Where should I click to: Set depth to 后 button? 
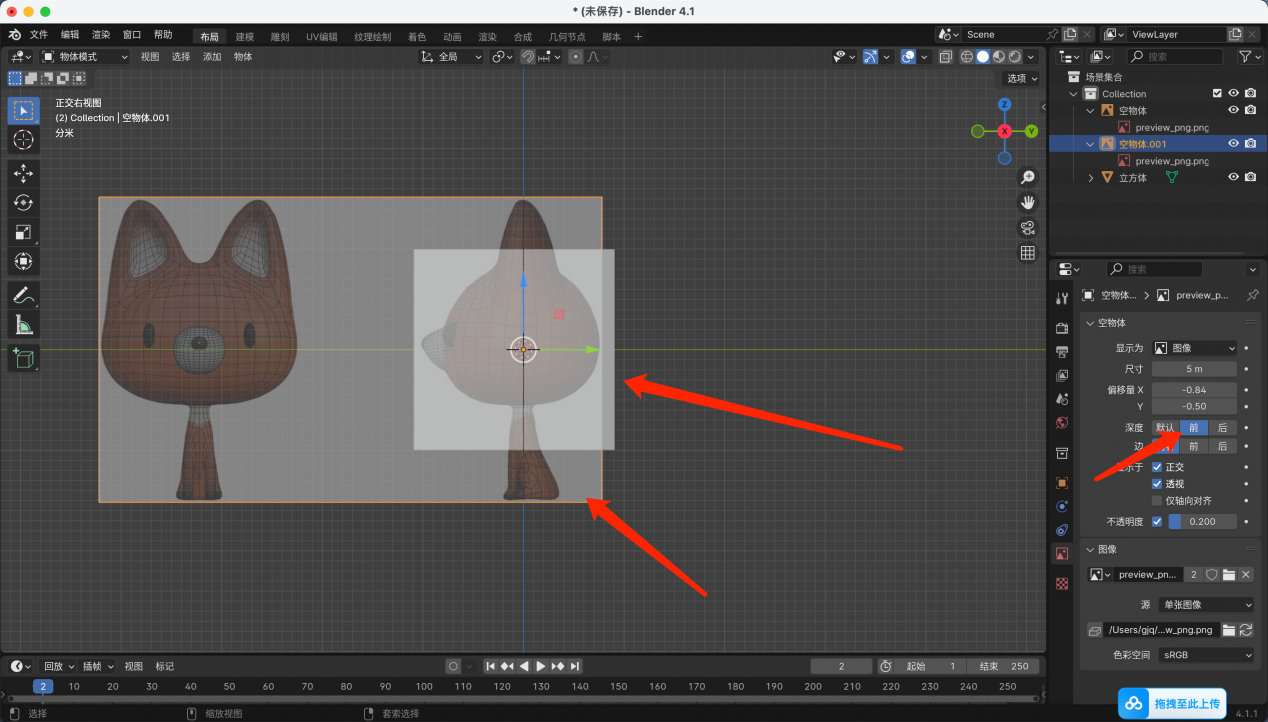(1222, 427)
